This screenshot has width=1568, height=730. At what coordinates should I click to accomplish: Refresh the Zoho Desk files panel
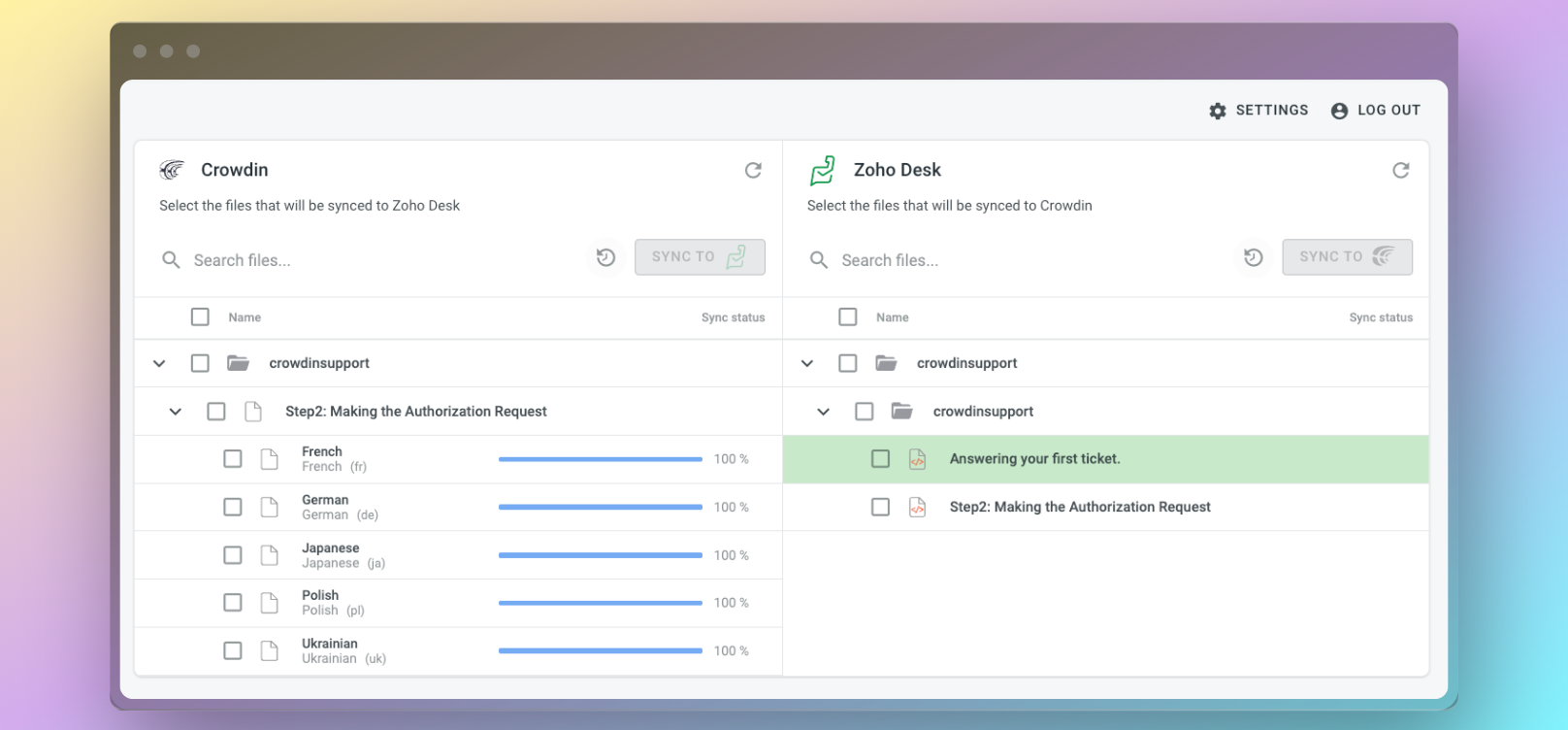coord(1400,170)
